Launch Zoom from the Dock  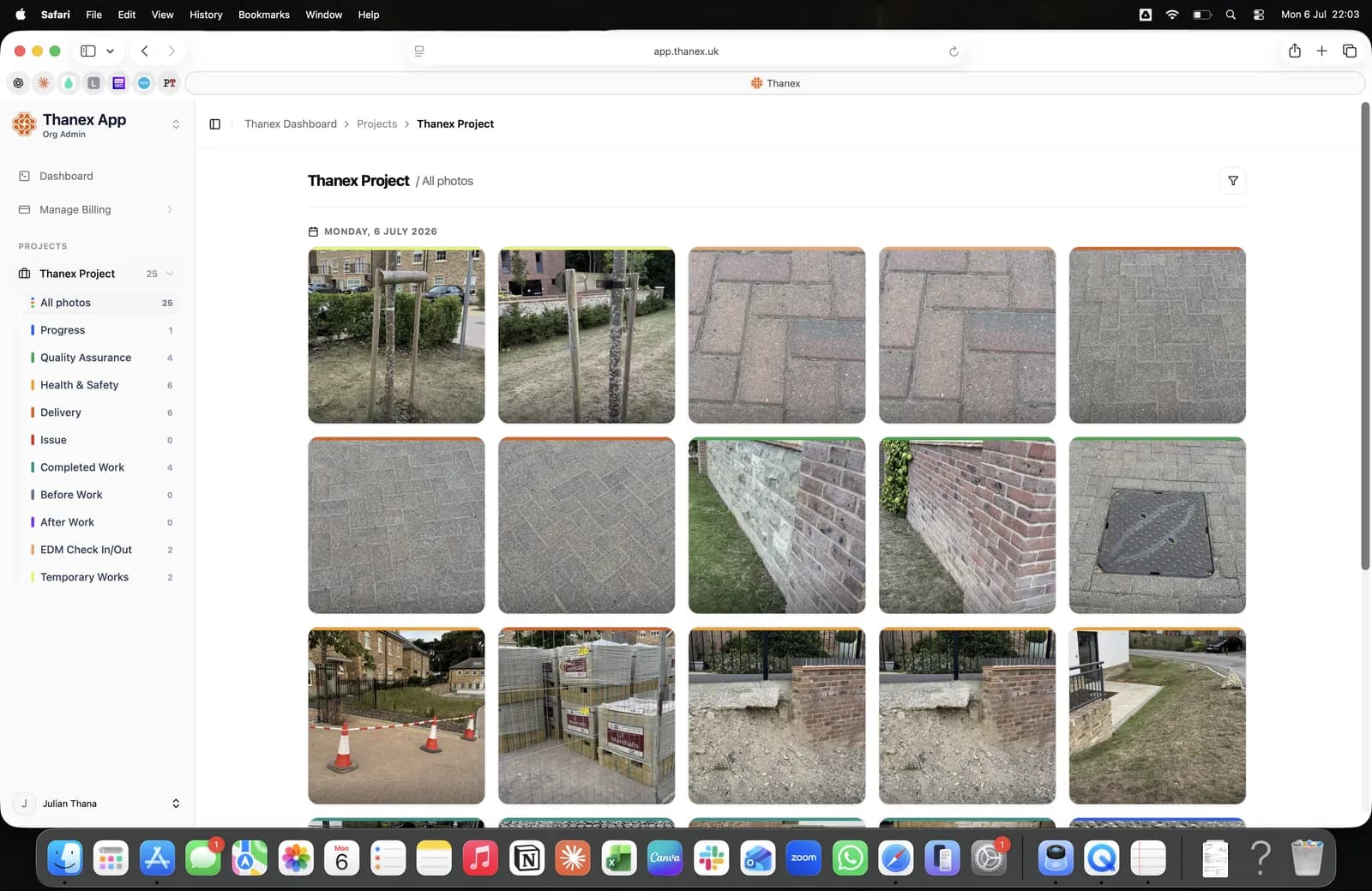click(803, 858)
